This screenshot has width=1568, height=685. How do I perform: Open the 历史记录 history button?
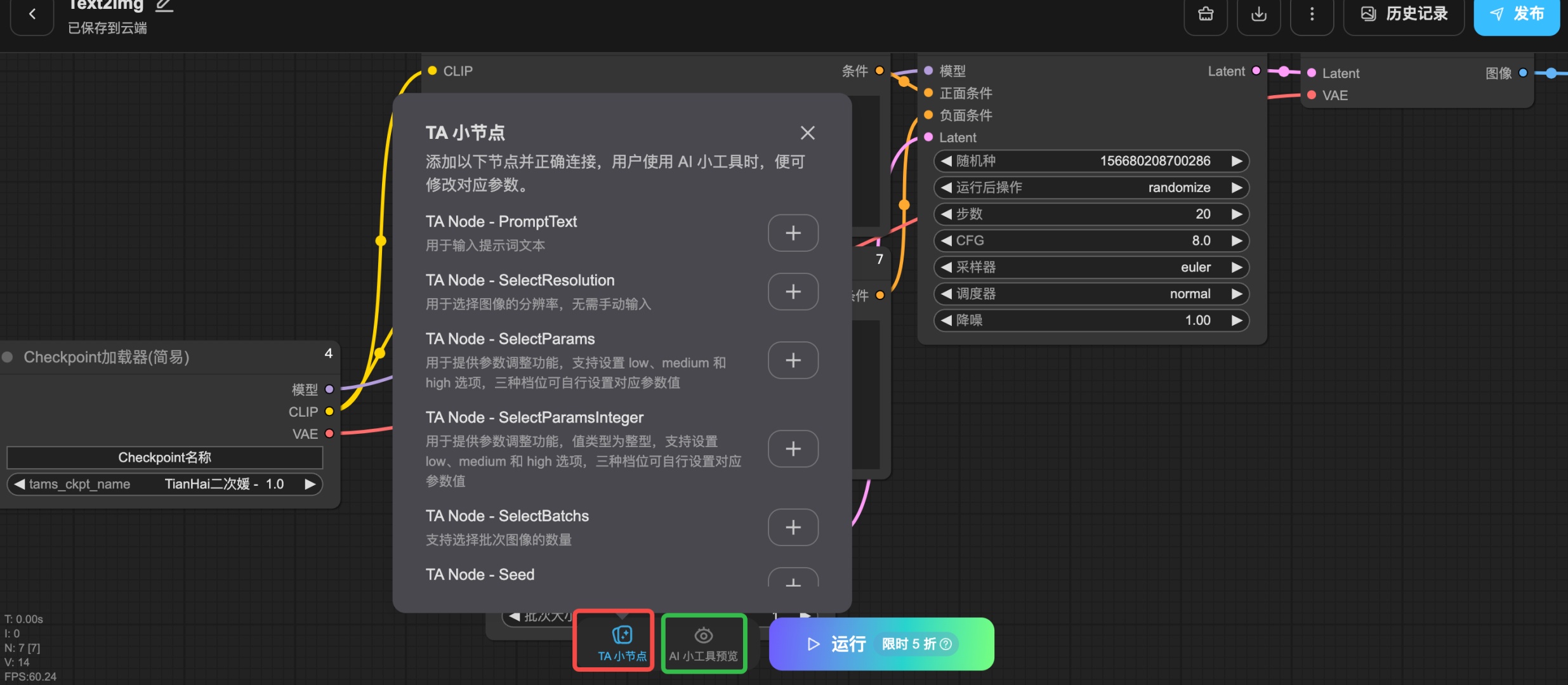[1404, 14]
